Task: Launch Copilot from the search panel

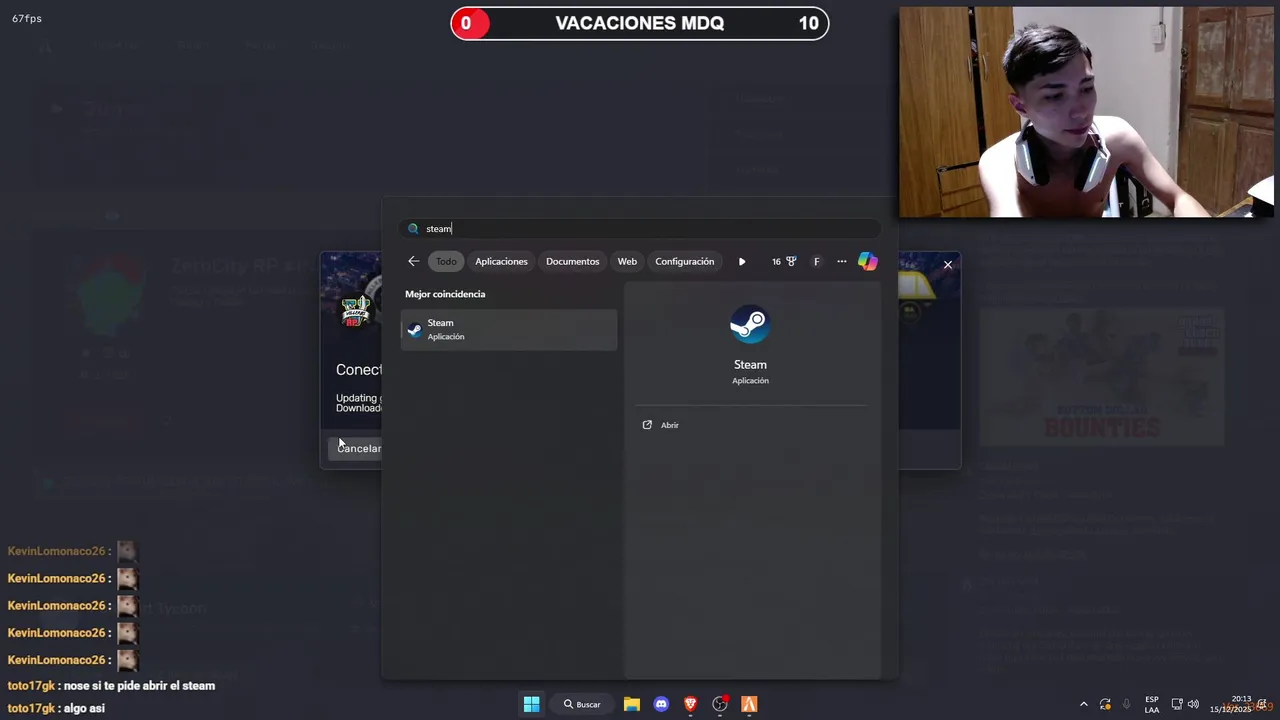Action: (x=867, y=262)
